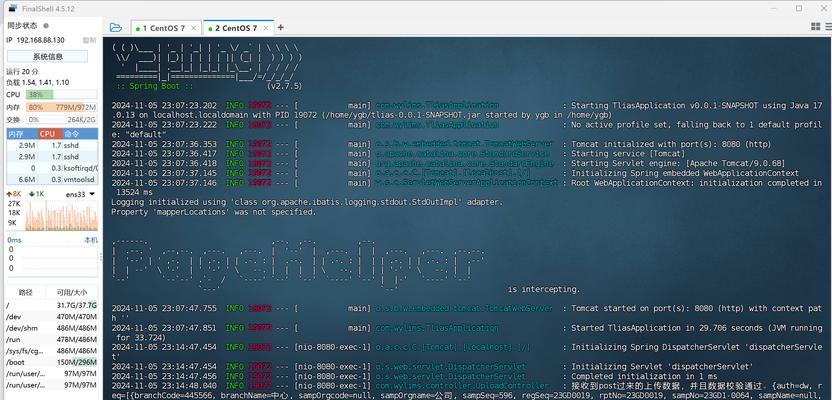Click the 'Property mapperLocations was not specified' line
This screenshot has height=400, width=832.
(x=213, y=212)
